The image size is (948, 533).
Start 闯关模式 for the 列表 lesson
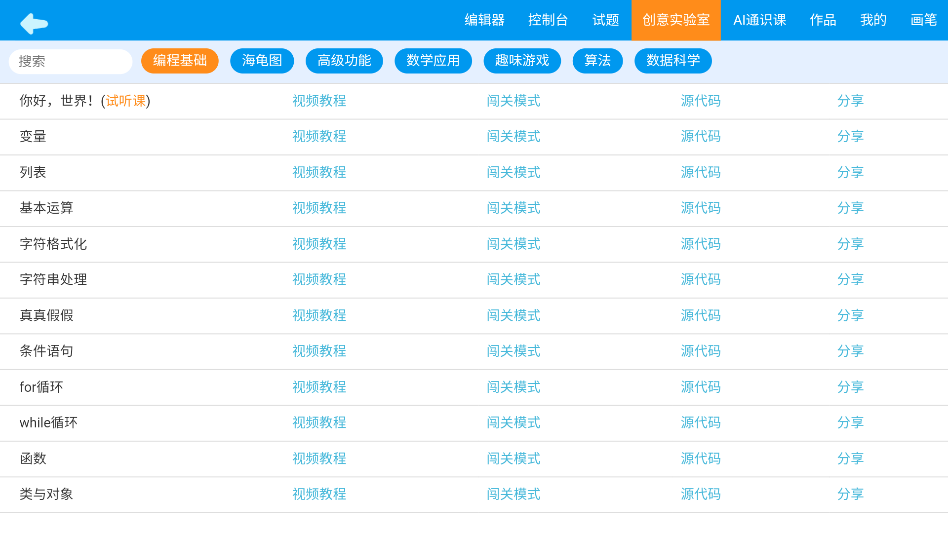pos(513,173)
